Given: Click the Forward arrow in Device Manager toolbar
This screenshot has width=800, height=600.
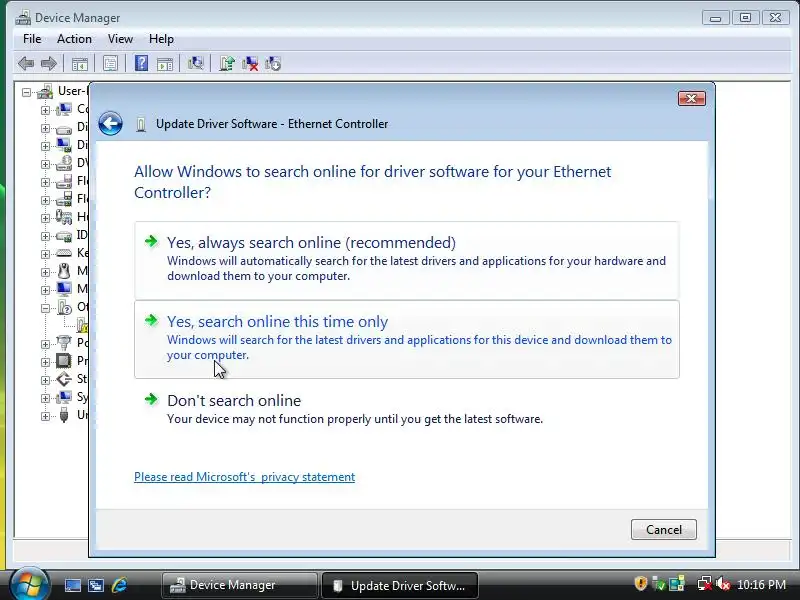Looking at the screenshot, I should coord(48,63).
